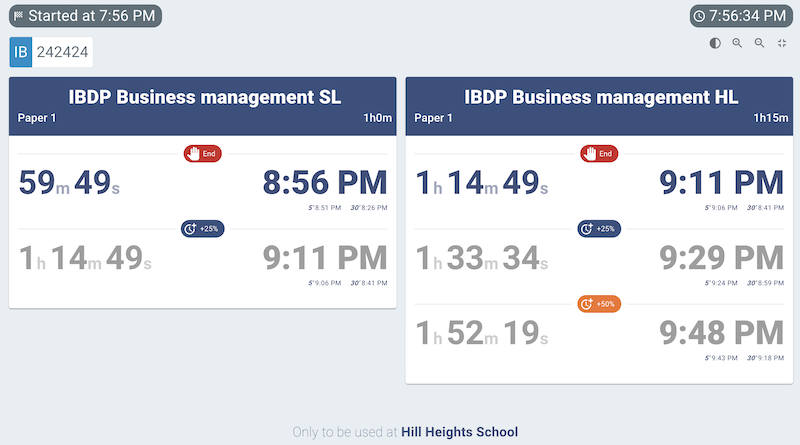800x445 pixels.
Task: Click the blue IB badge
Action: tap(20, 52)
